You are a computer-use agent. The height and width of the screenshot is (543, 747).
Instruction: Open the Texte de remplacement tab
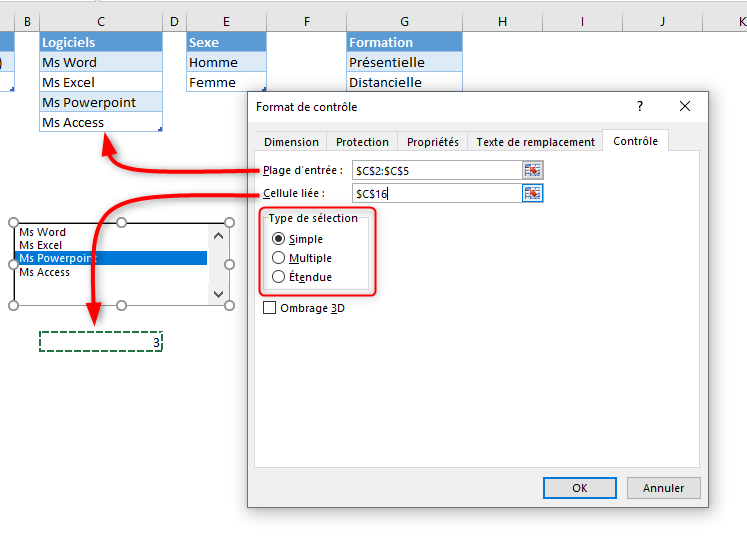(x=535, y=142)
